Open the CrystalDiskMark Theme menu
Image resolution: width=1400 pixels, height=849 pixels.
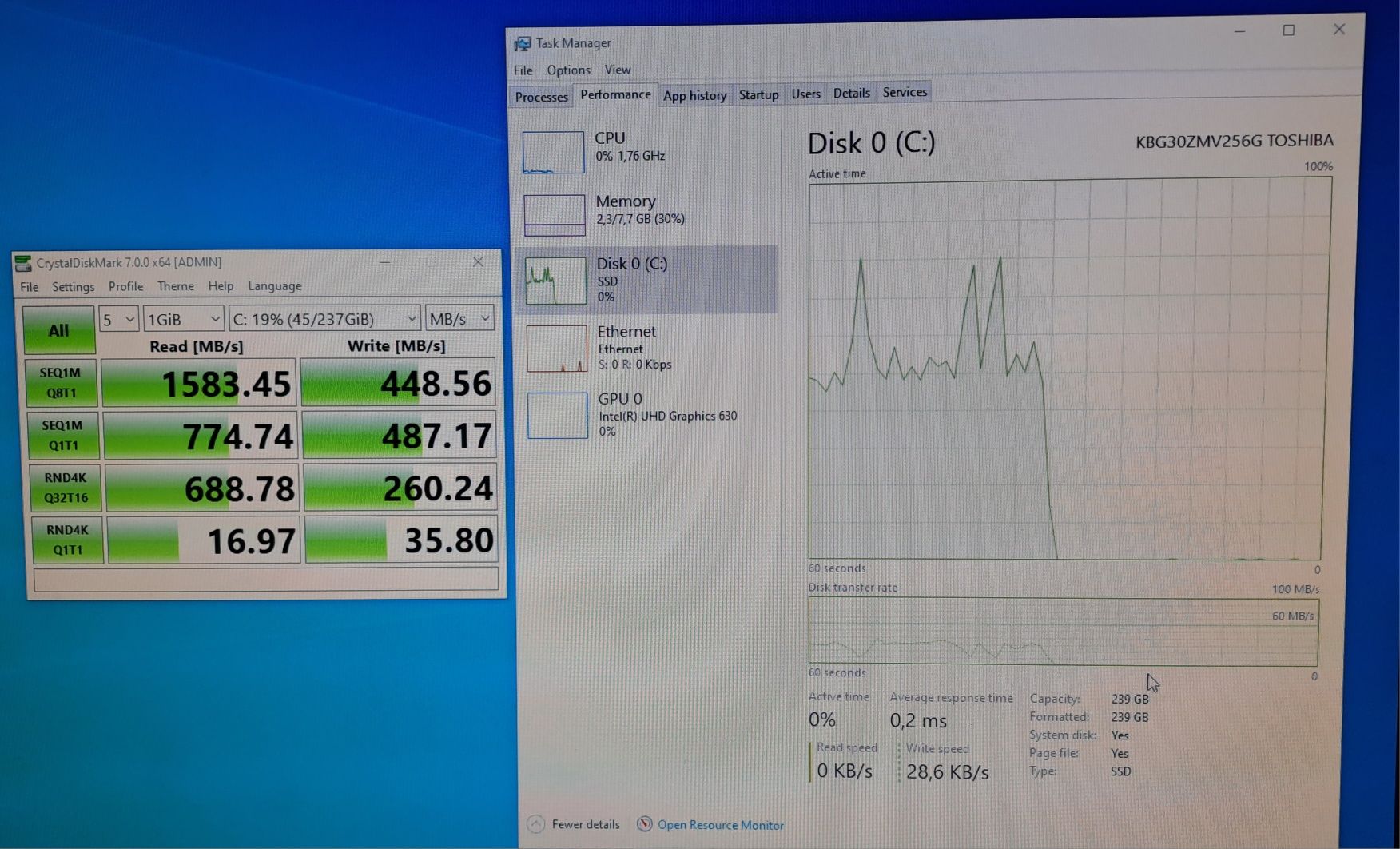point(176,286)
